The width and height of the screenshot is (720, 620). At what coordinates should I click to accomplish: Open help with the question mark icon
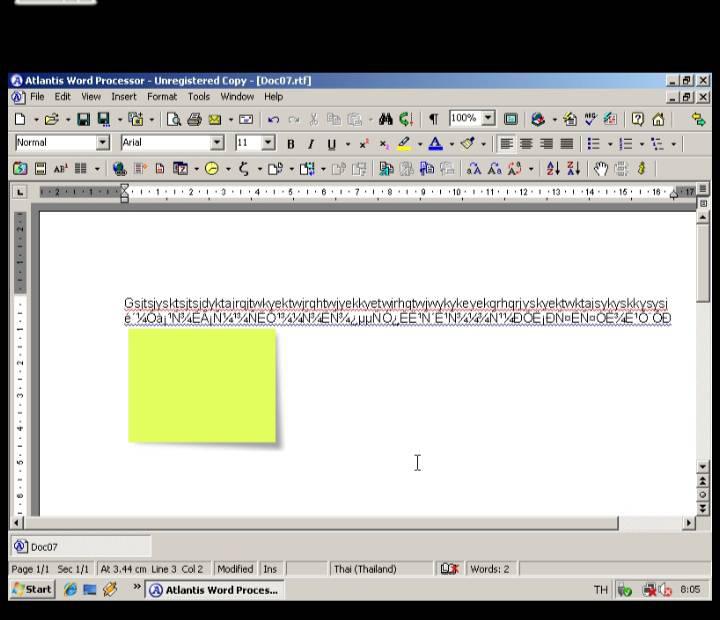pos(638,119)
